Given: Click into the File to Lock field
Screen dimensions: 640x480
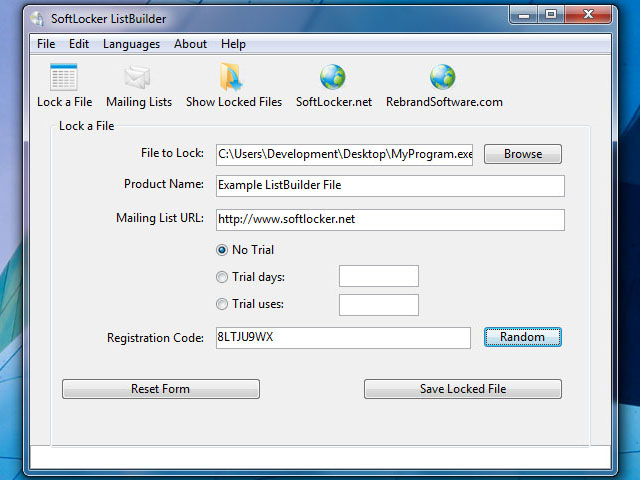Looking at the screenshot, I should click(344, 155).
